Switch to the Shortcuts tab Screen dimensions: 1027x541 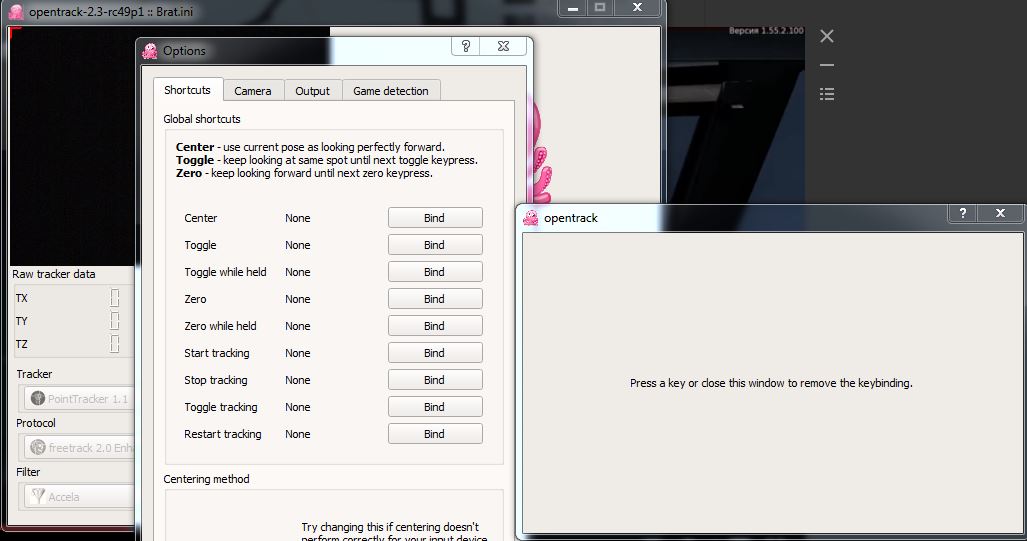(187, 90)
